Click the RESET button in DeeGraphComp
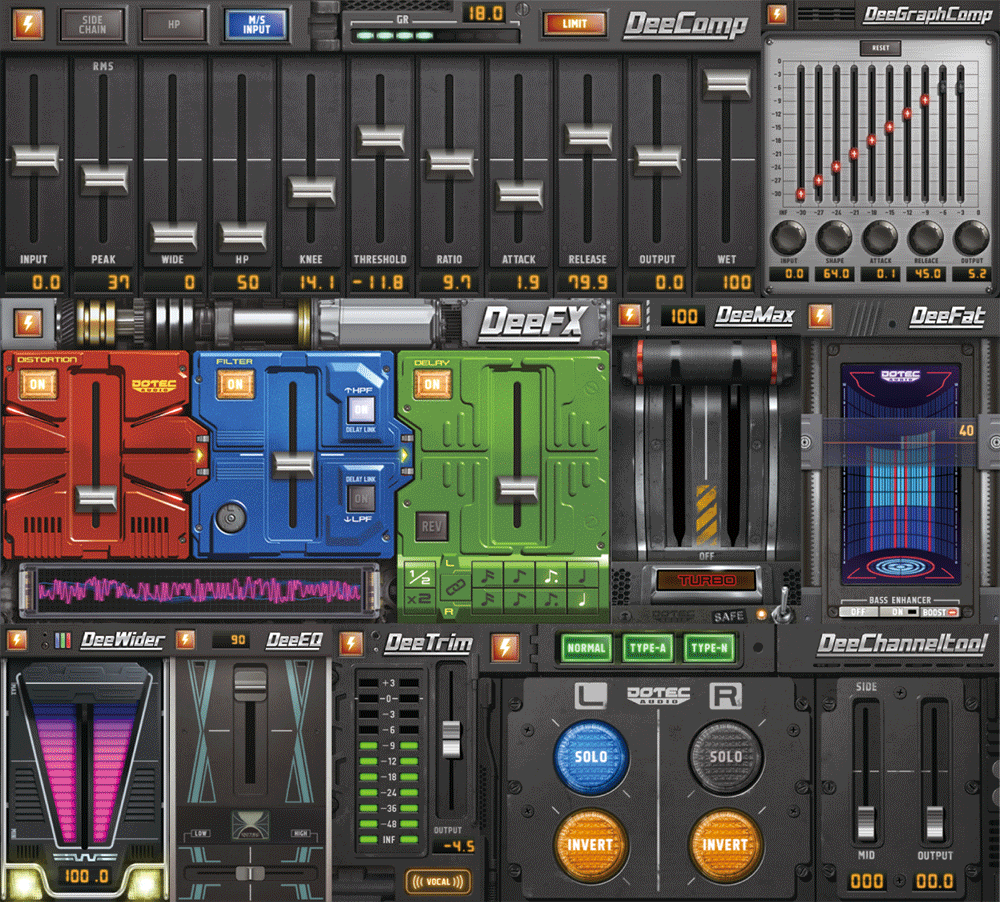 tap(881, 48)
